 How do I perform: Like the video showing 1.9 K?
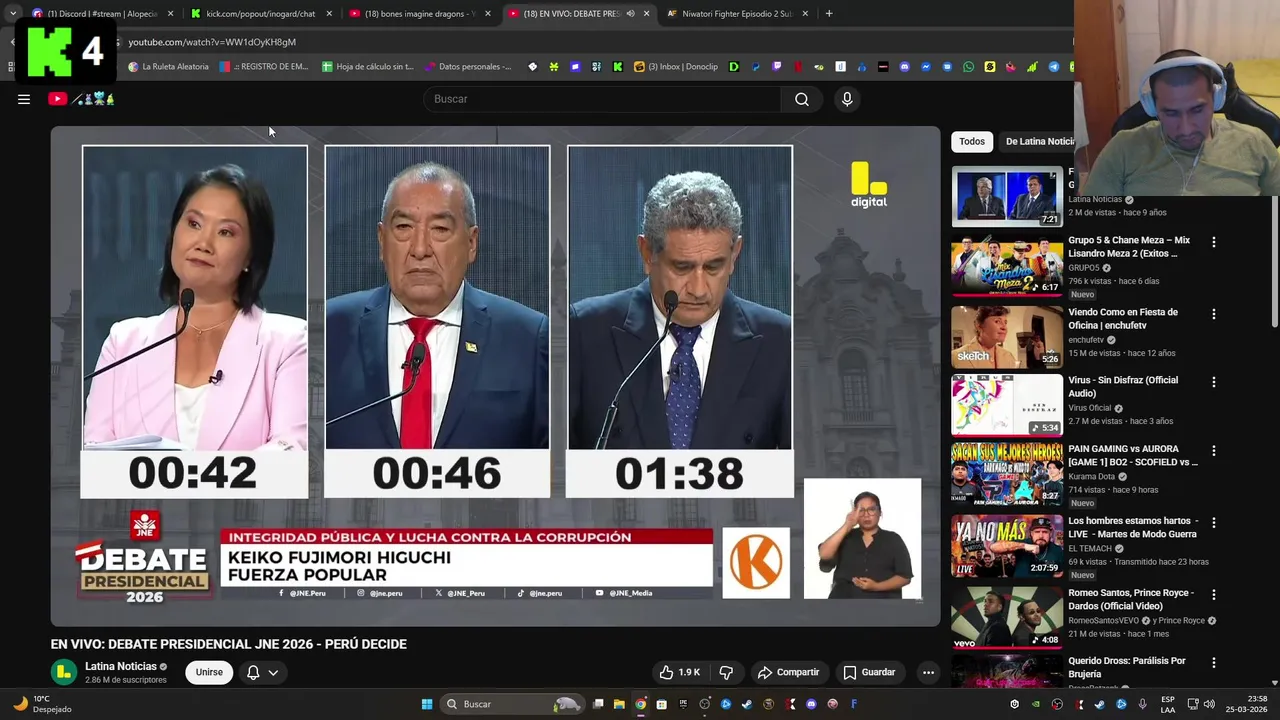point(679,672)
